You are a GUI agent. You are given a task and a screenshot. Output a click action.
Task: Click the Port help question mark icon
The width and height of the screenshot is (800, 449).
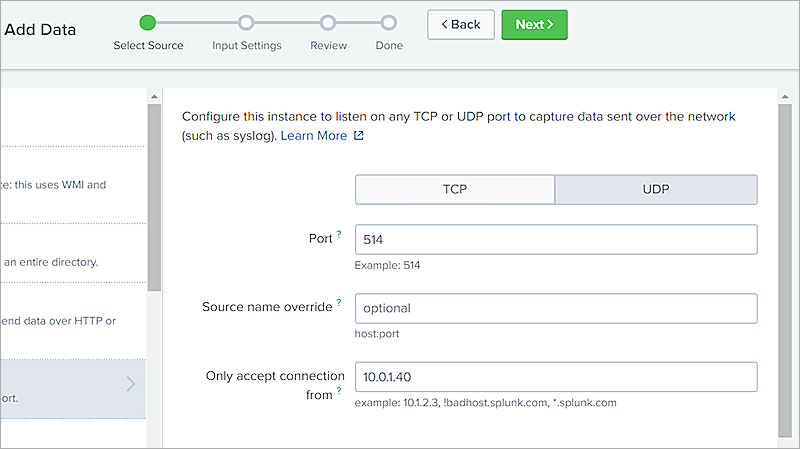(x=339, y=235)
